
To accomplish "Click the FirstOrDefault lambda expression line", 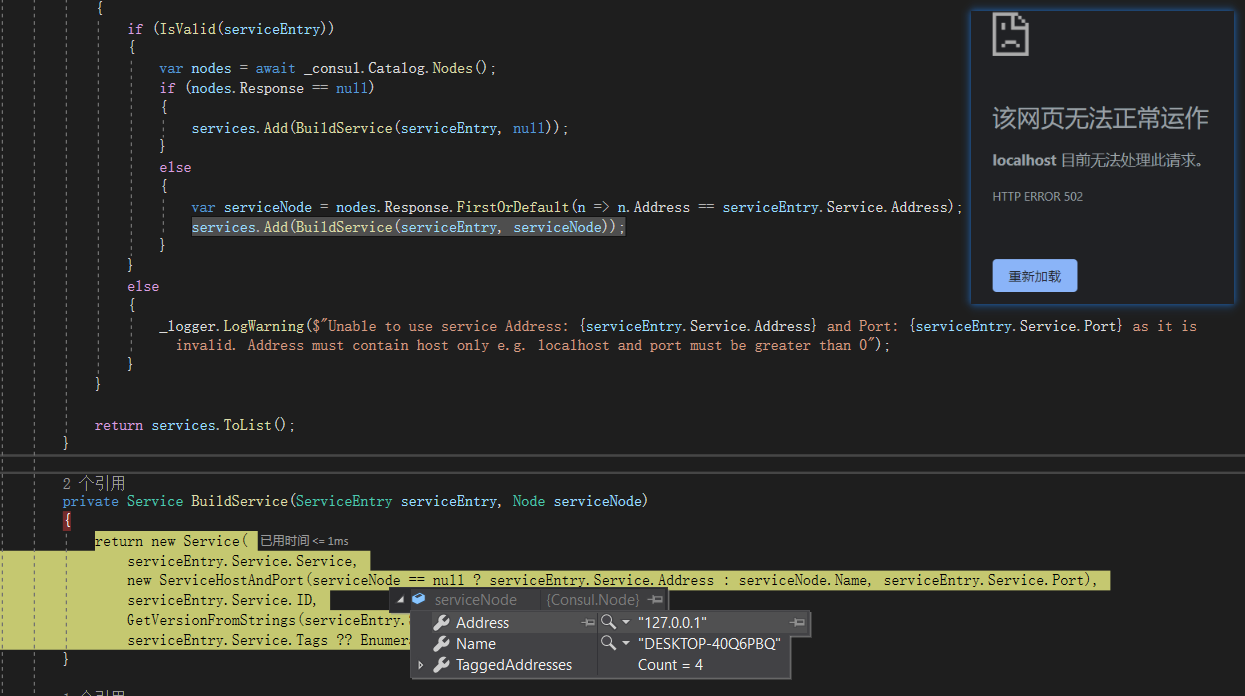I will (x=577, y=207).
